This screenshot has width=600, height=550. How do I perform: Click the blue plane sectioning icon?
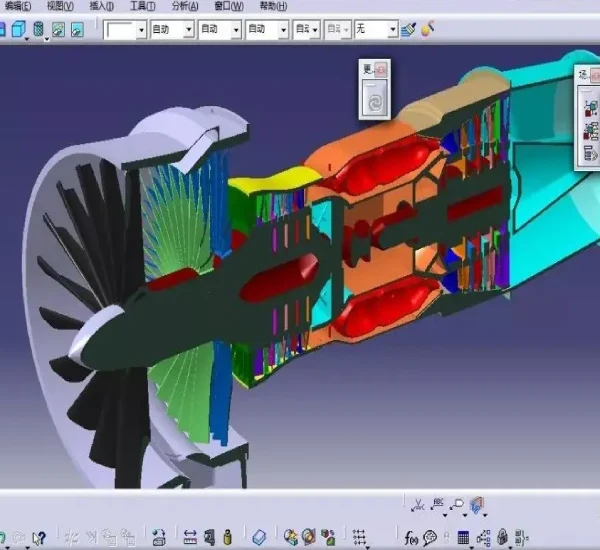pyautogui.click(x=259, y=537)
